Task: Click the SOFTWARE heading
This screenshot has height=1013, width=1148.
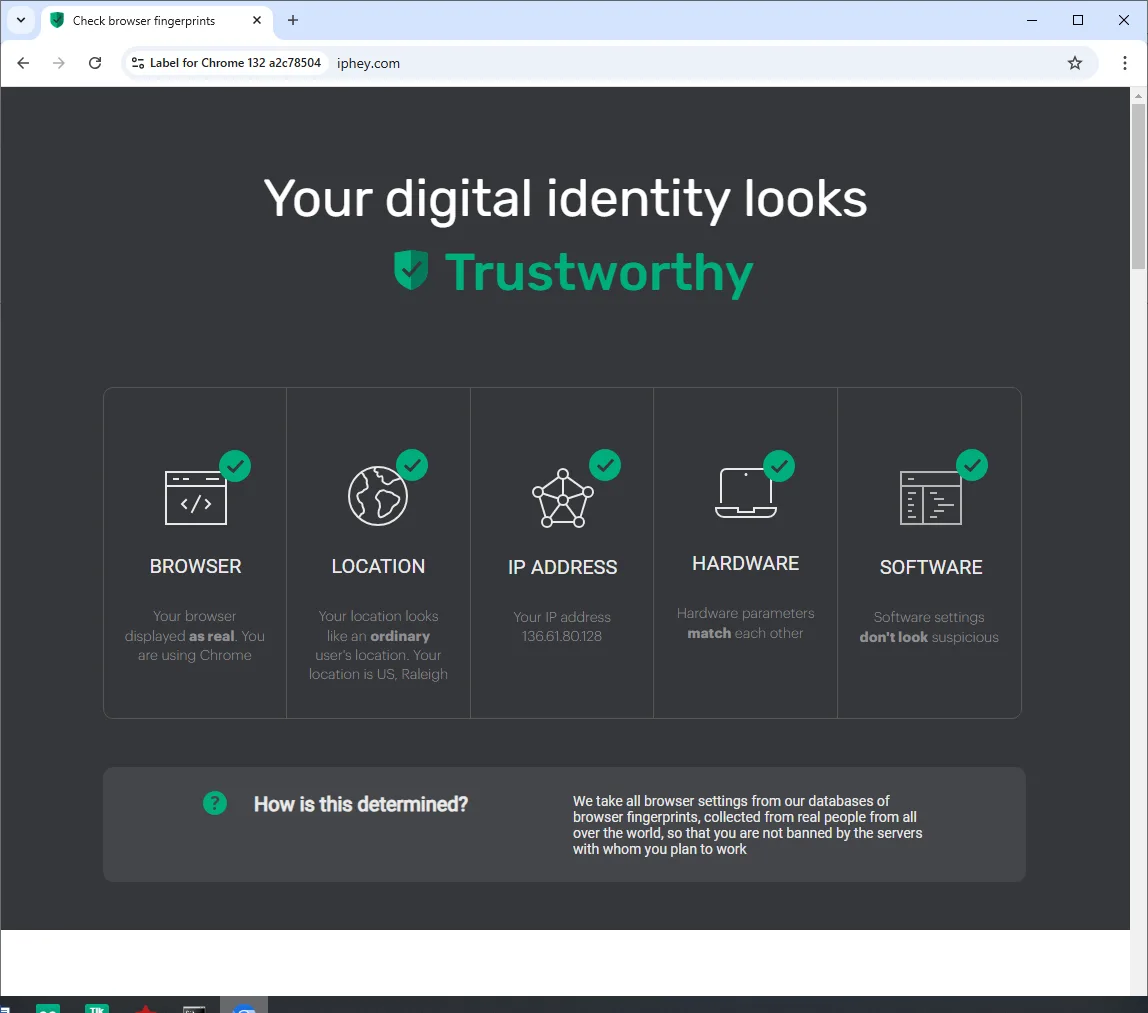Action: (931, 567)
